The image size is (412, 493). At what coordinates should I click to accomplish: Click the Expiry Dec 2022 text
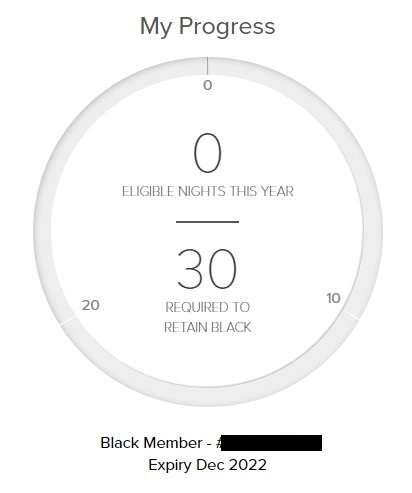pyautogui.click(x=207, y=465)
